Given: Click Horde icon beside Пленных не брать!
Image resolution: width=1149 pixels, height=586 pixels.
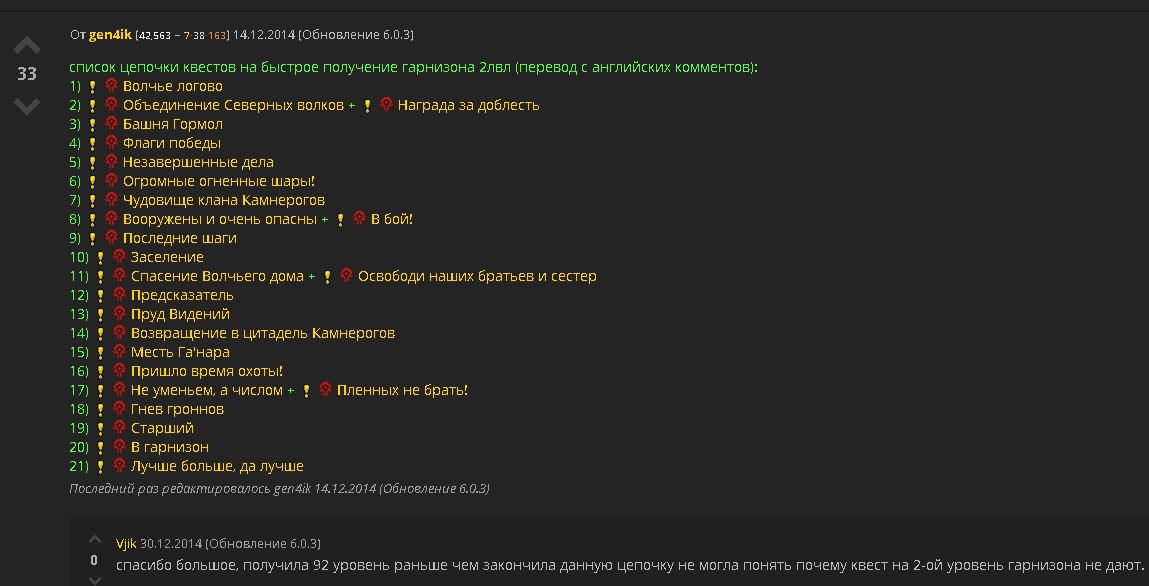Looking at the screenshot, I should [x=325, y=390].
